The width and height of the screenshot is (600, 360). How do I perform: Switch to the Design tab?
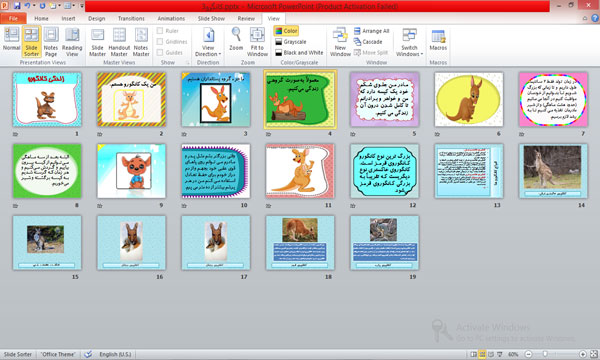point(96,18)
